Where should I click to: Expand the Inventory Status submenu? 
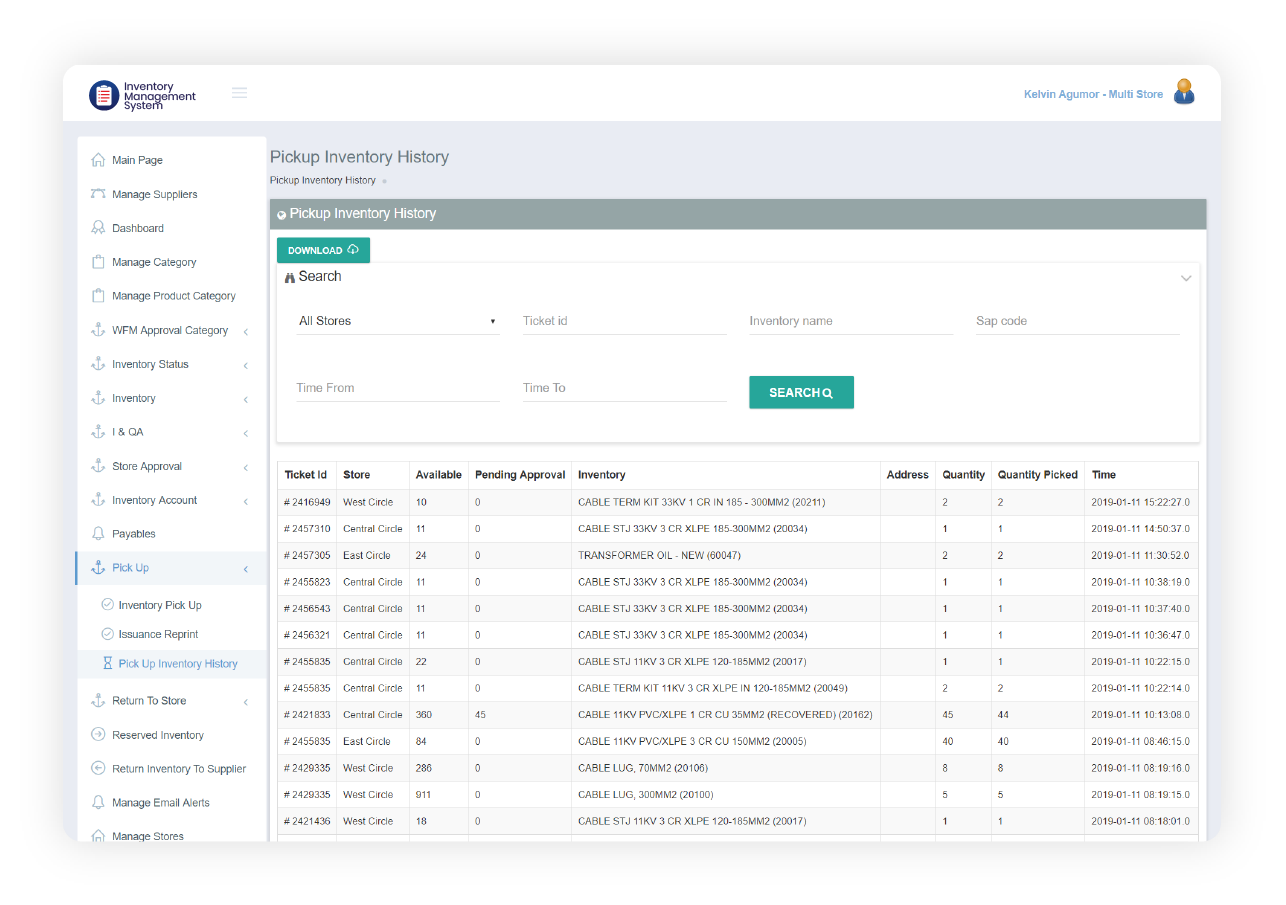(x=245, y=365)
